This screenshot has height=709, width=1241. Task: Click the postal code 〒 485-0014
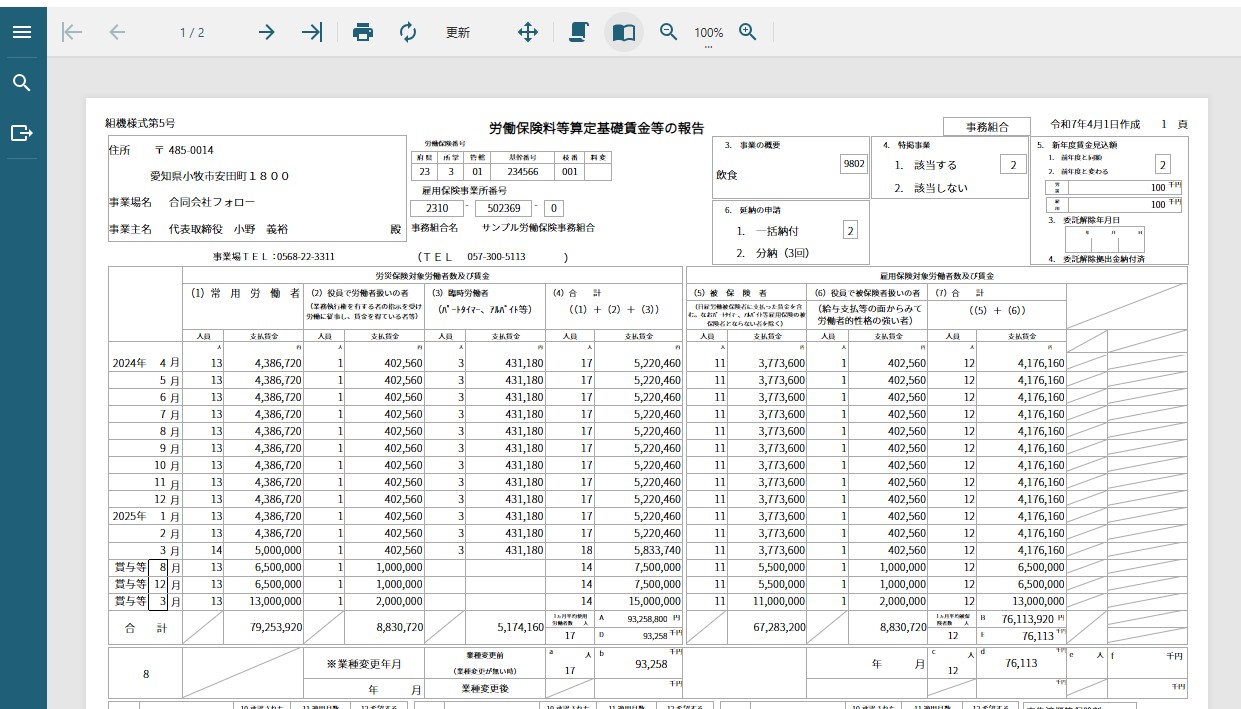click(x=184, y=150)
